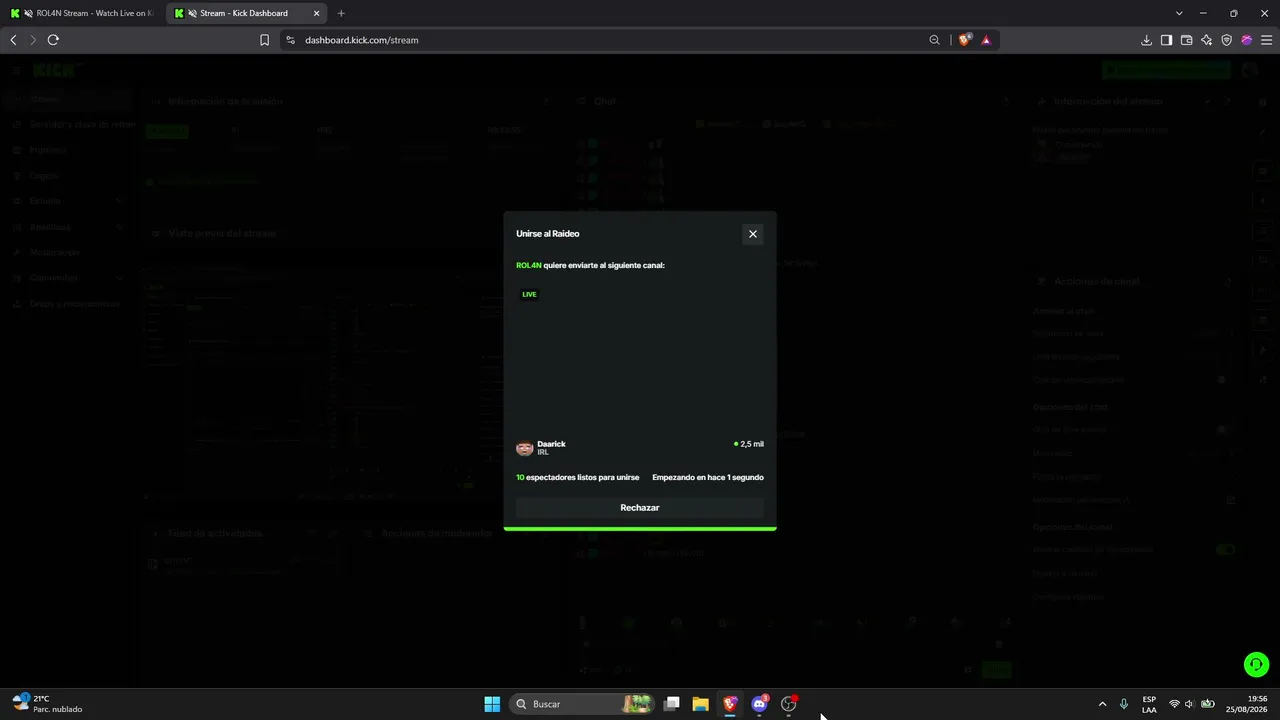Open the Windows Start menu
This screenshot has width=1280, height=720.
(492, 704)
